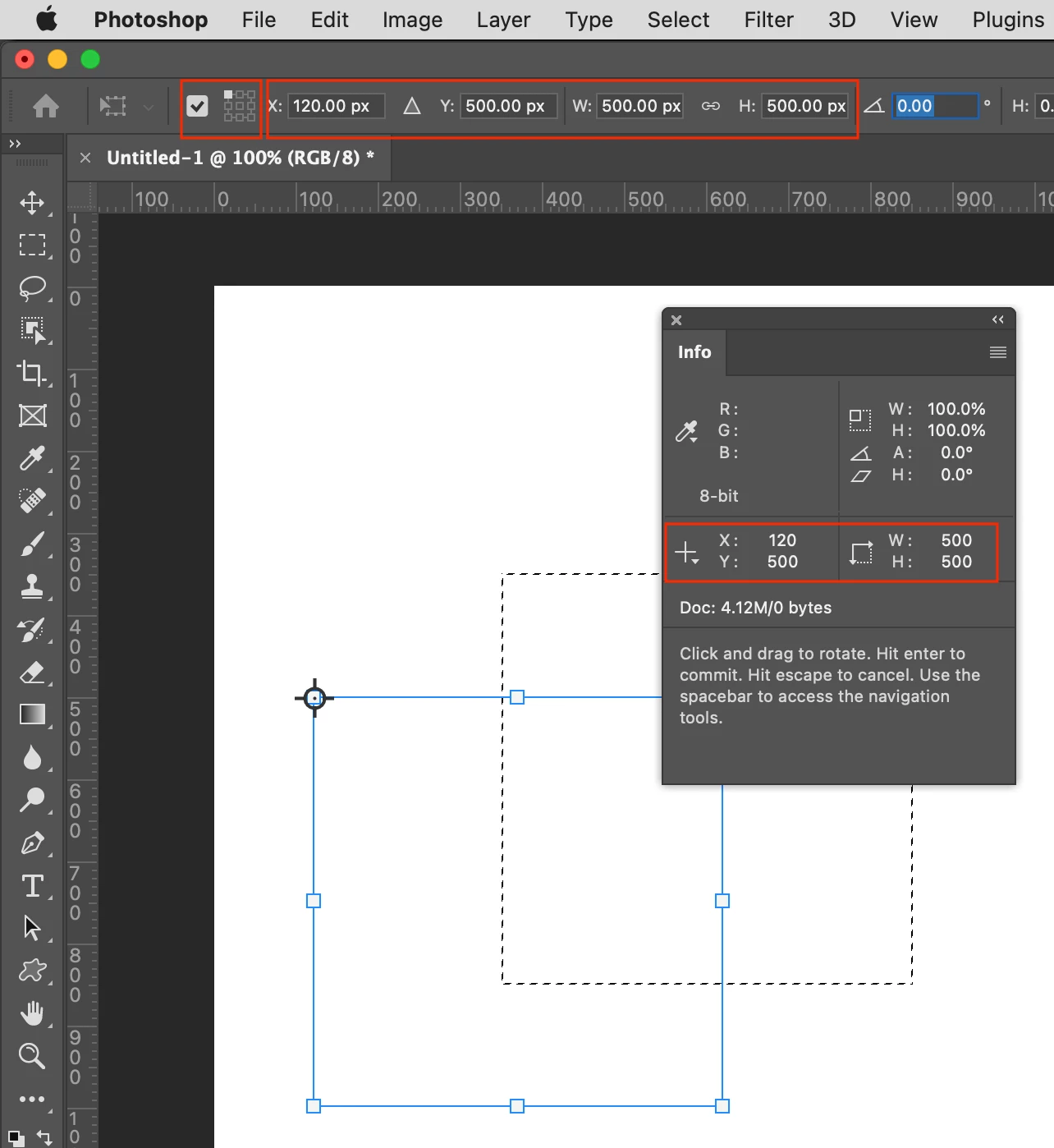The height and width of the screenshot is (1148, 1054).
Task: Select the Hand tool
Action: 32,1013
